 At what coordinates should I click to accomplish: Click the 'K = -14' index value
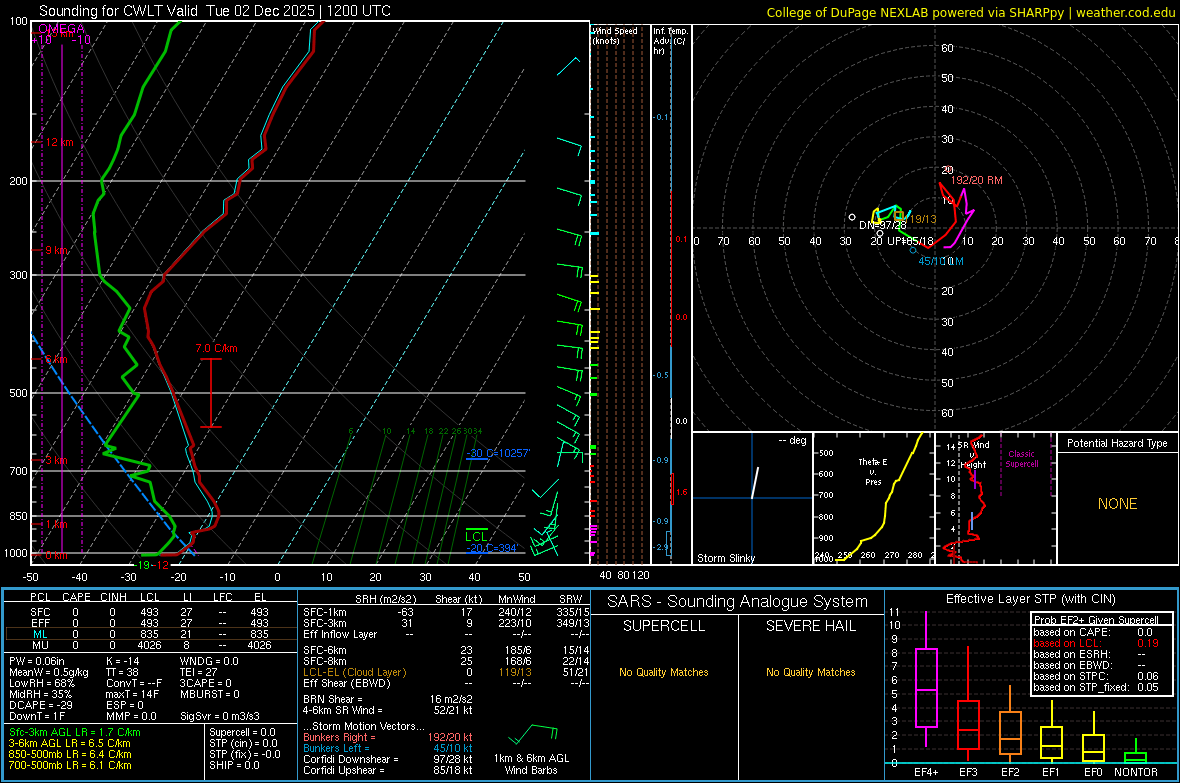point(123,661)
